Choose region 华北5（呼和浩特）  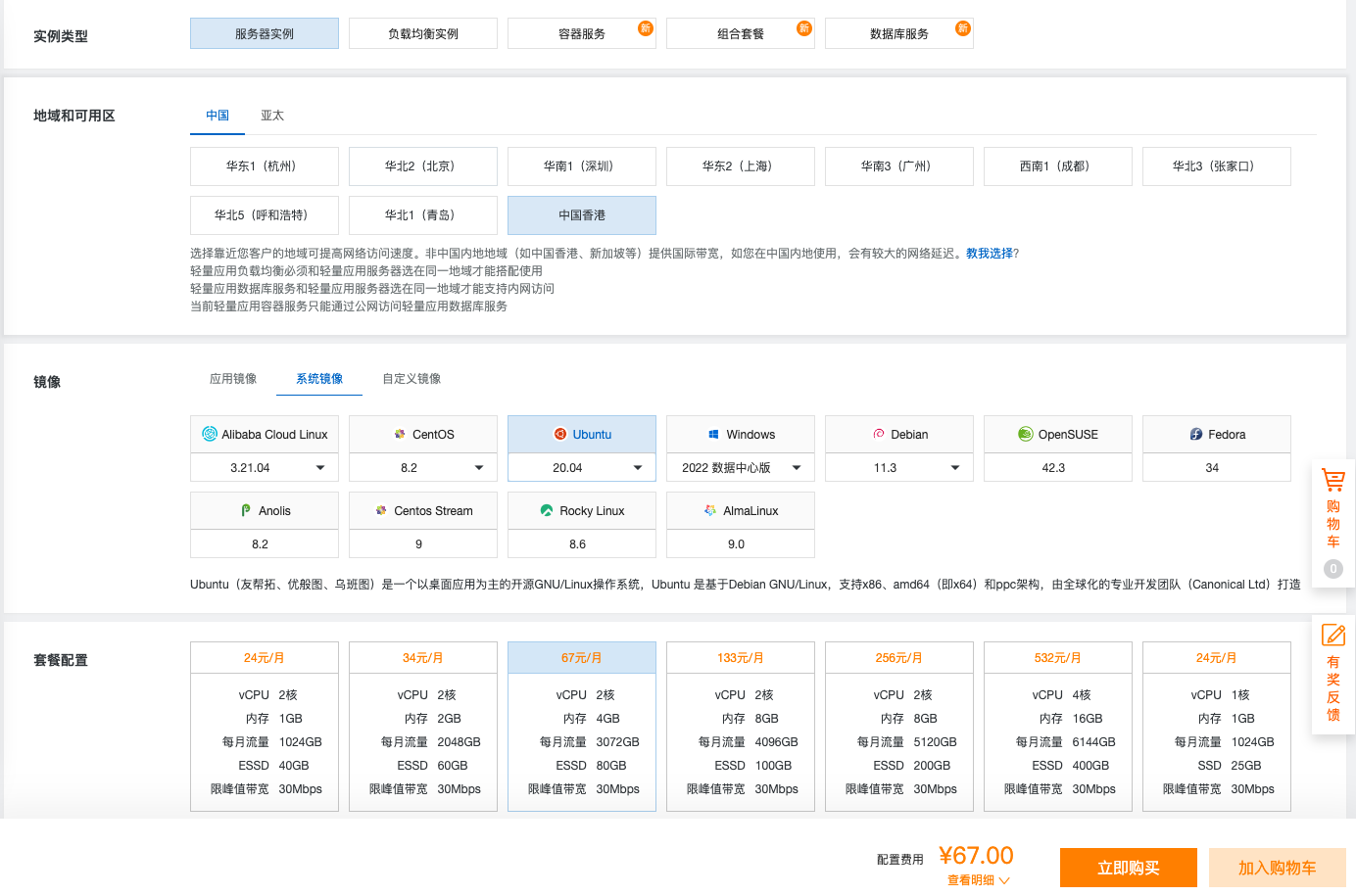click(x=265, y=215)
